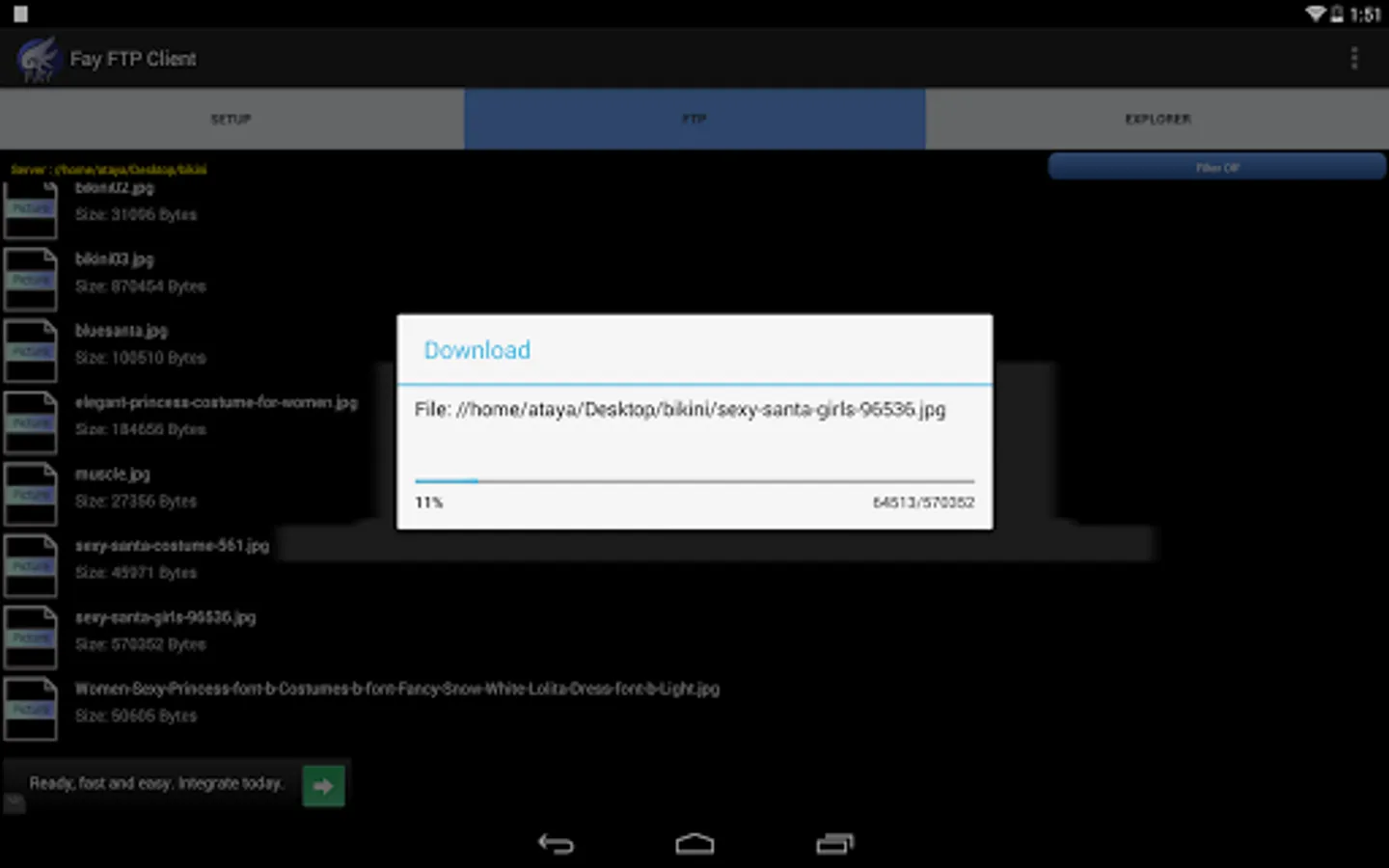Tap the file icon beside elegant-princess-costume-for-women.jpg
This screenshot has width=1389, height=868.
(31, 422)
